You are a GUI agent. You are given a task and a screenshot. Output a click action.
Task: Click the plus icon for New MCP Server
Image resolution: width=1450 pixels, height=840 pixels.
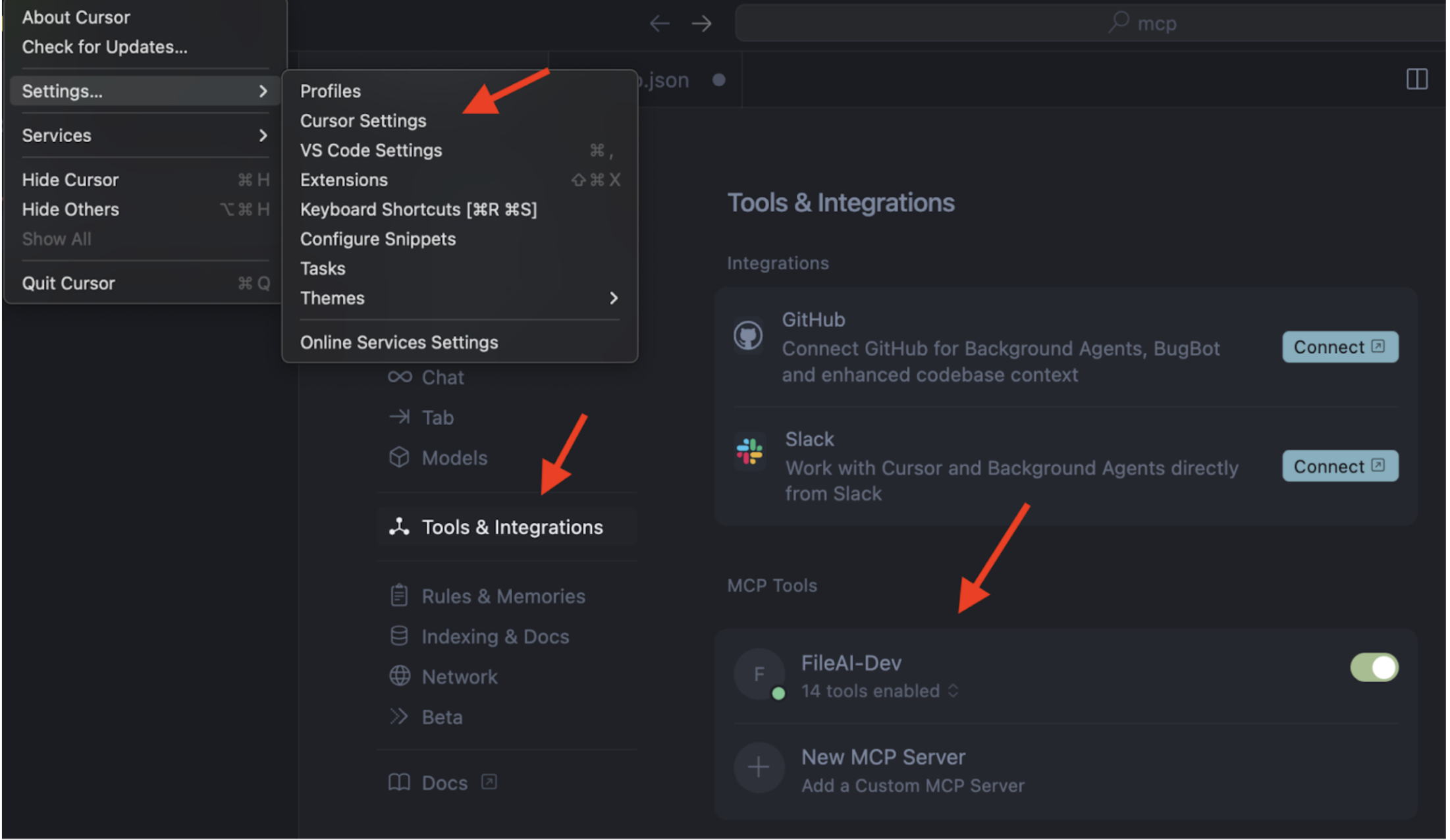759,767
